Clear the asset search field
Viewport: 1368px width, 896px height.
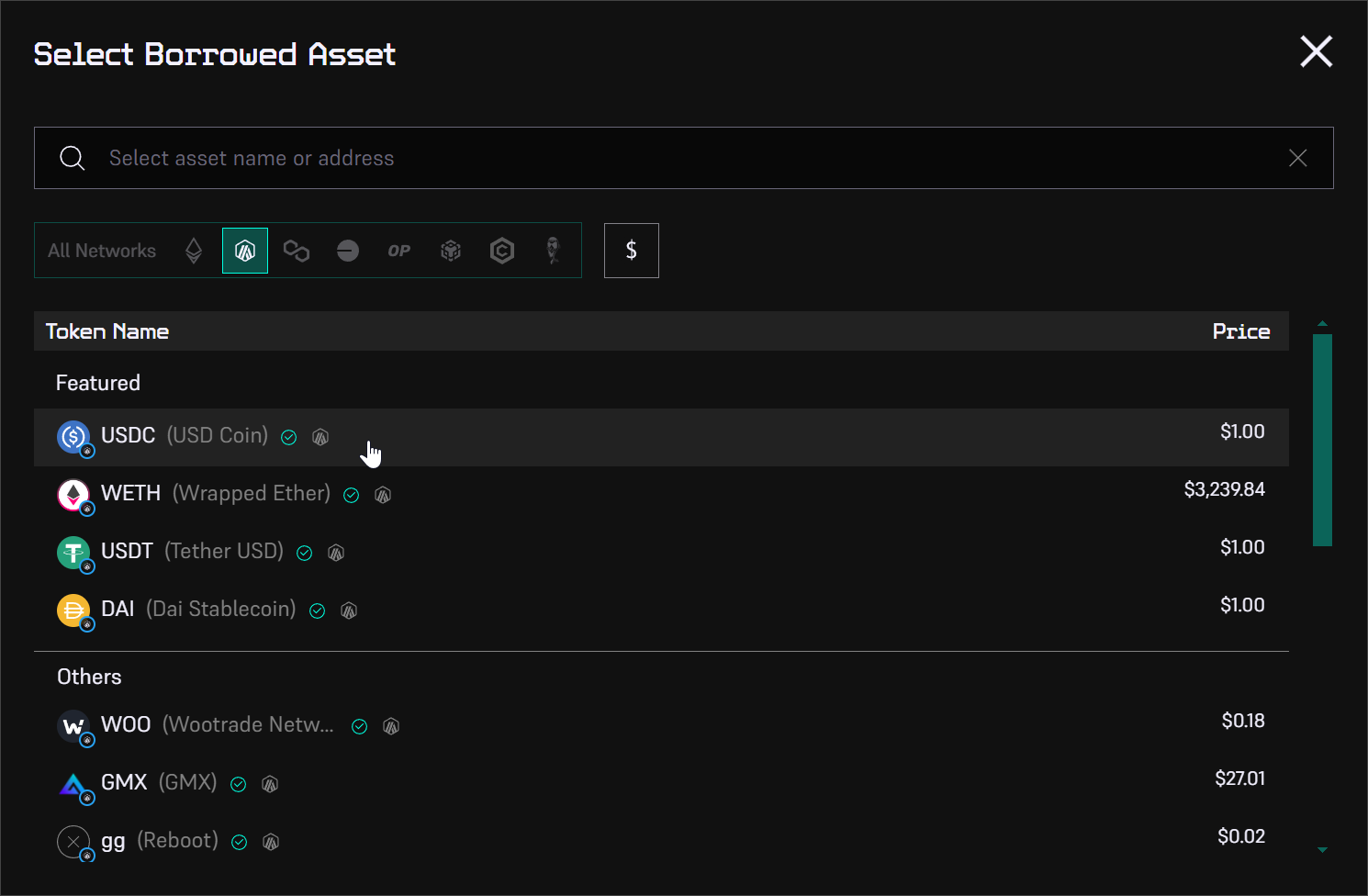pyautogui.click(x=1297, y=158)
